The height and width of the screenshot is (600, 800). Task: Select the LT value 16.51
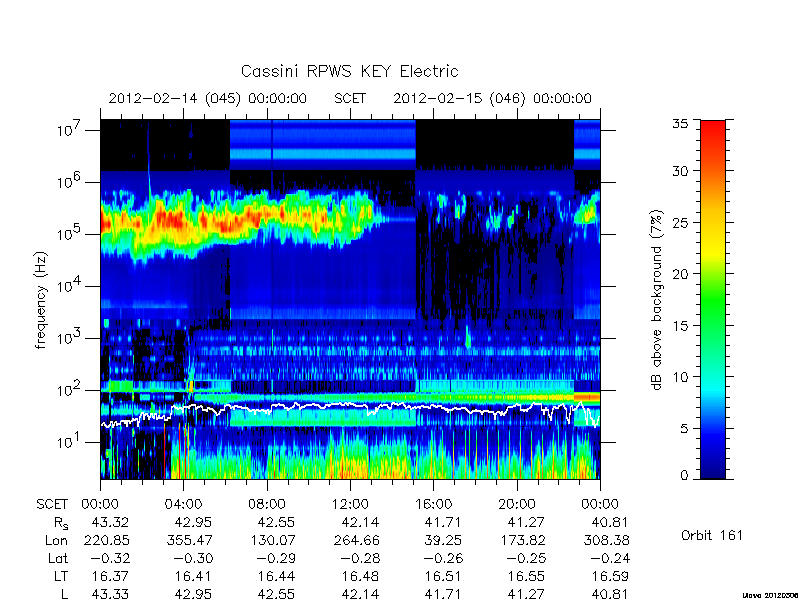pyautogui.click(x=444, y=576)
